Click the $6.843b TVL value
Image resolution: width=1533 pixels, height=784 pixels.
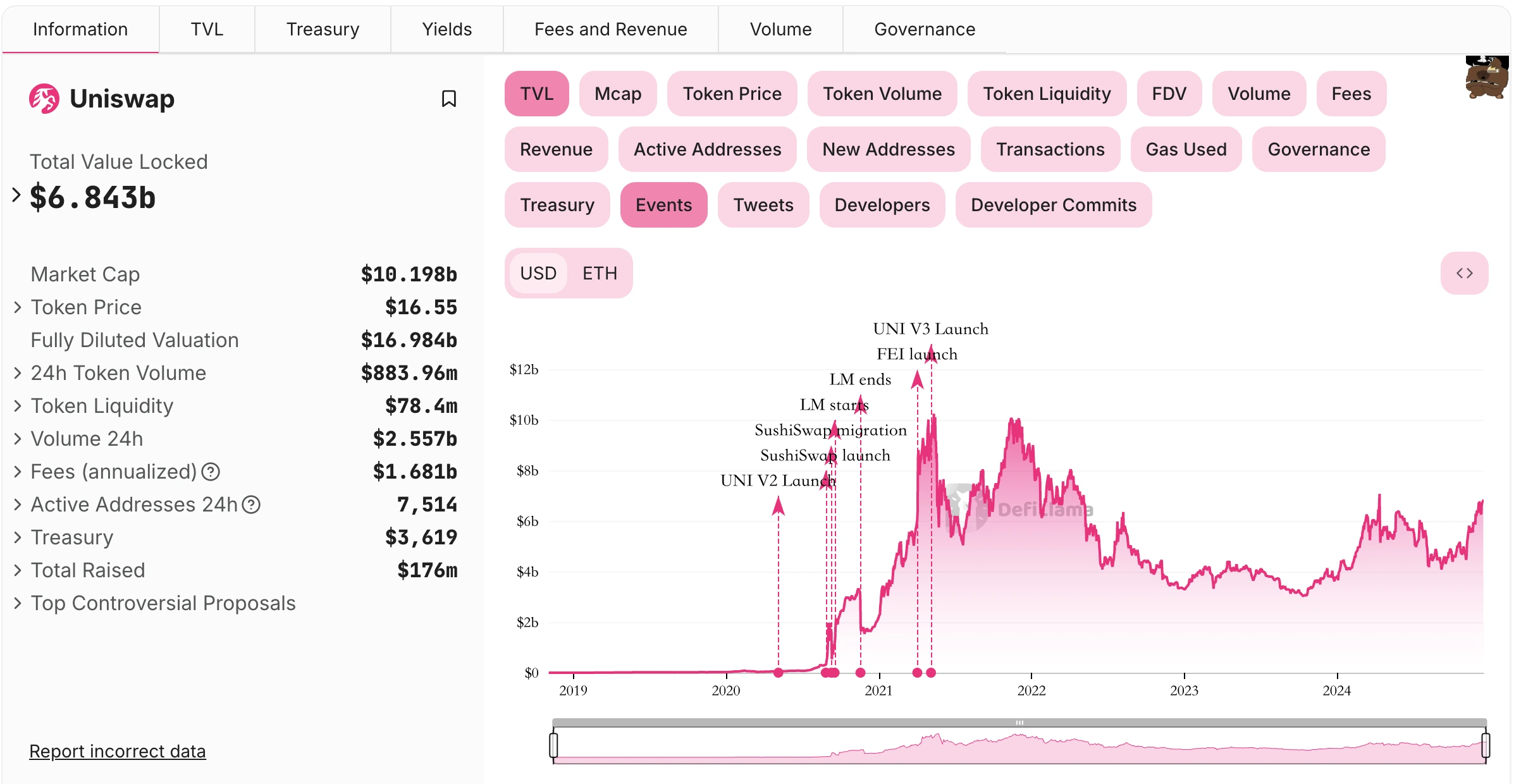click(x=93, y=197)
